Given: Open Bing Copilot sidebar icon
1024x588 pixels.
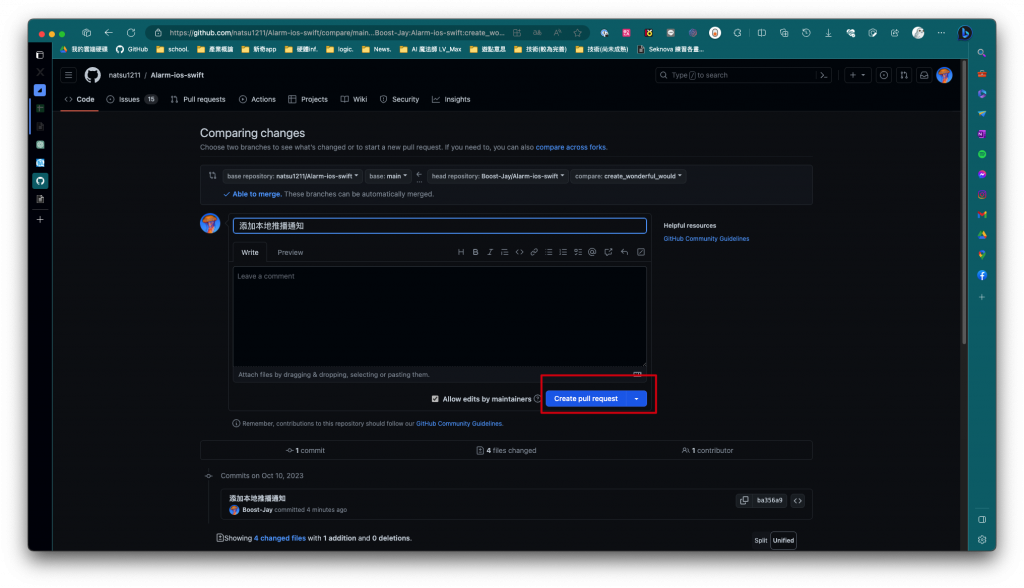Looking at the screenshot, I should point(965,33).
